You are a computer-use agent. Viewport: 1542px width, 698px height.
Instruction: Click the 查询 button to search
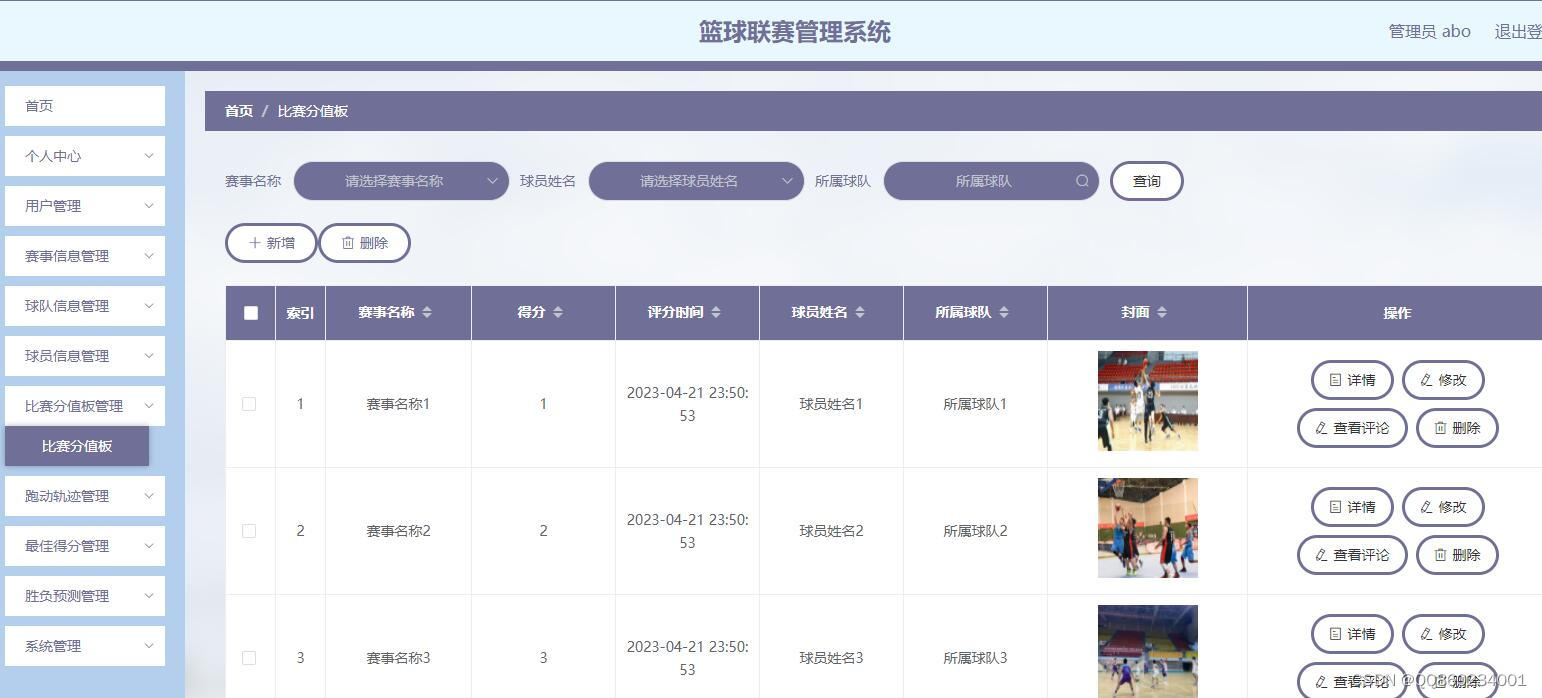pos(1146,181)
